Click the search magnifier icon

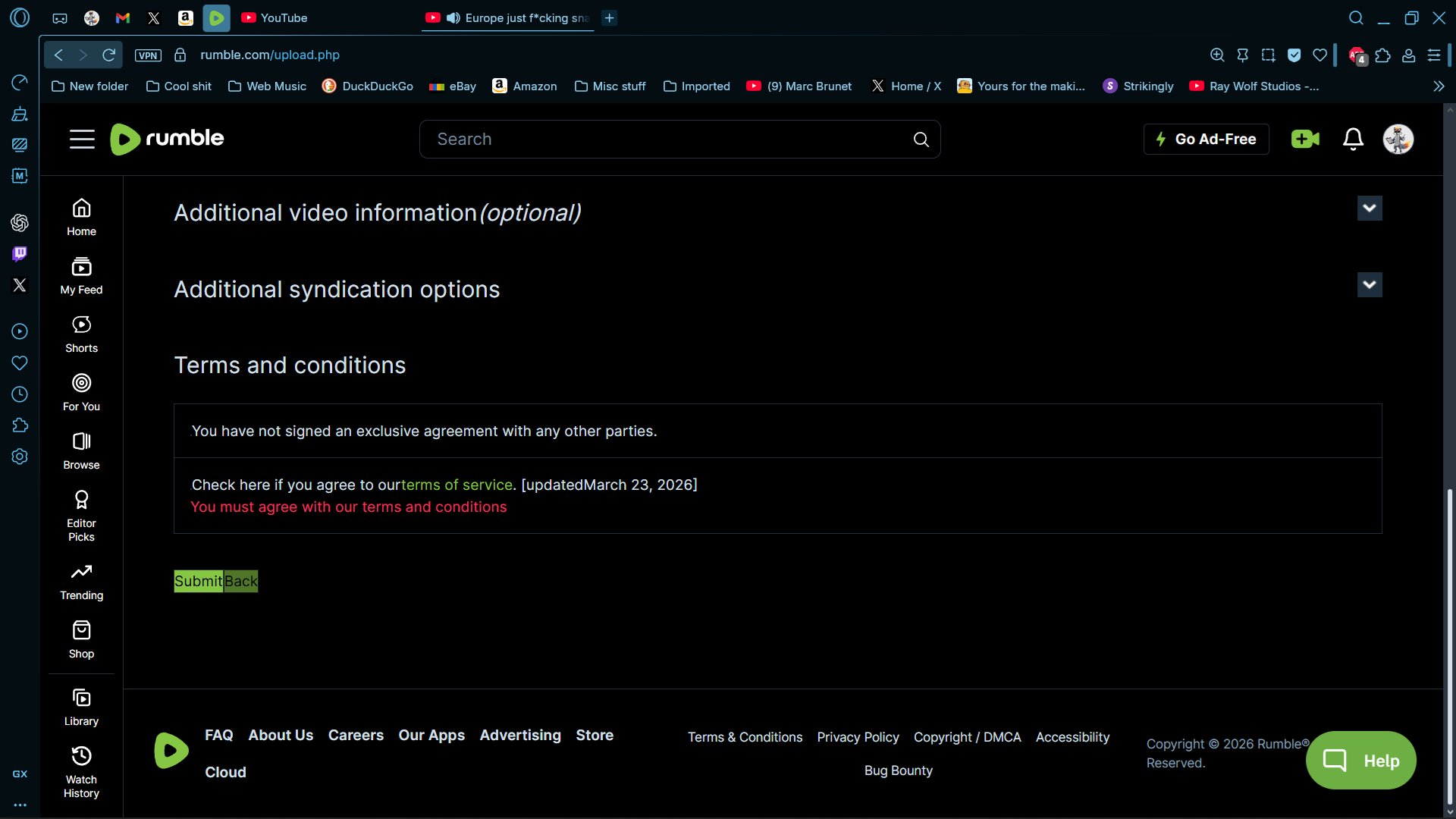tap(921, 140)
